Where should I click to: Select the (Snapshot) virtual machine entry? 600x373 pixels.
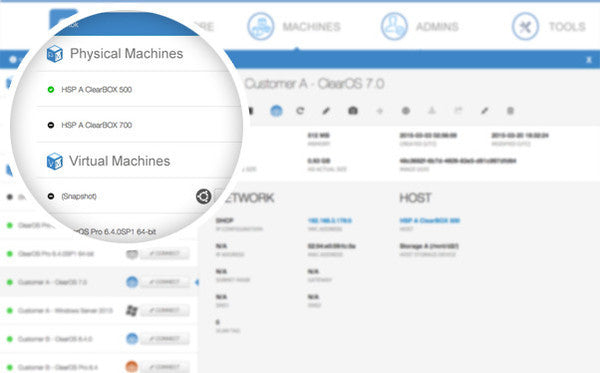(79, 196)
